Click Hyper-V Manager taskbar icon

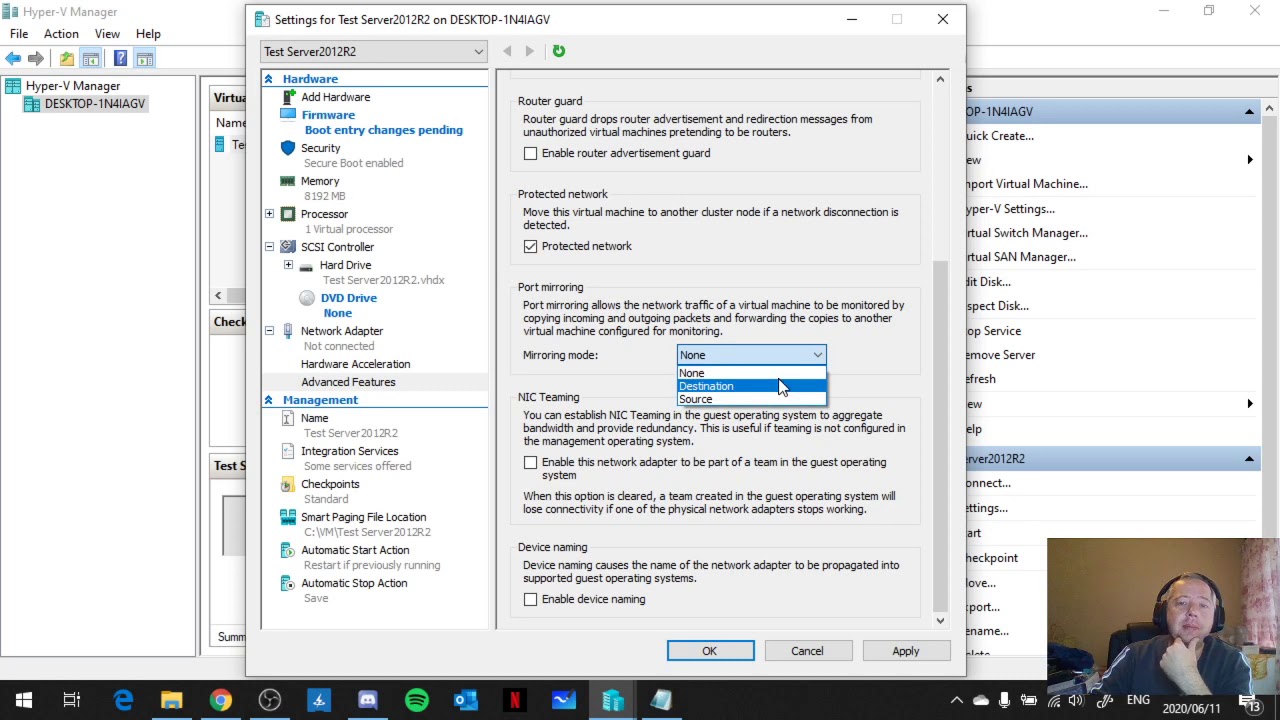tap(612, 700)
